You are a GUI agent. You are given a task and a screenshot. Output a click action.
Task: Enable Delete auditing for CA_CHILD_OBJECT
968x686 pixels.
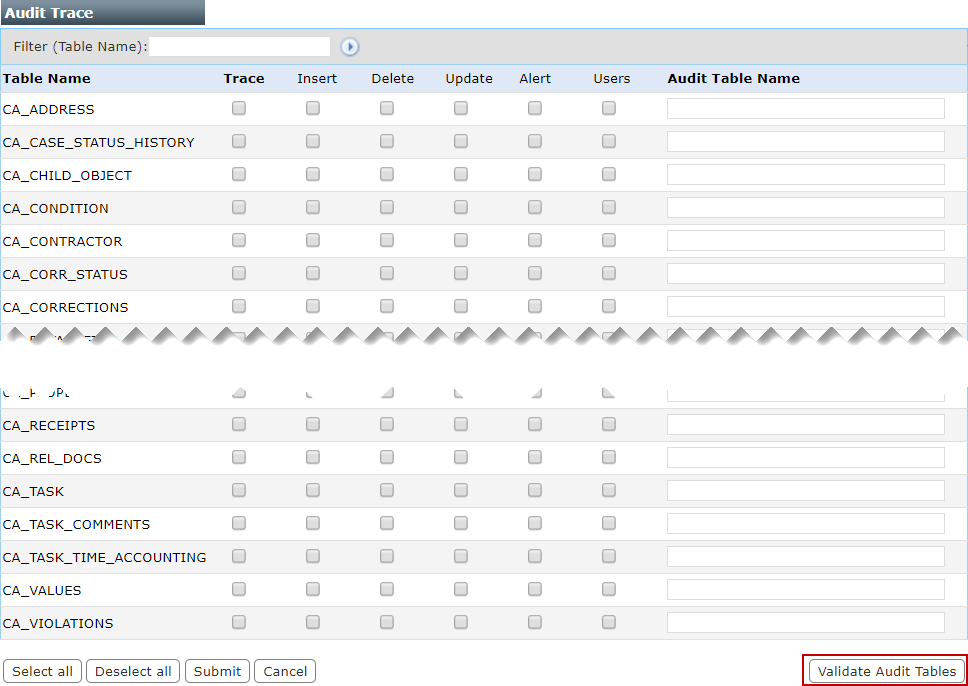tap(386, 174)
